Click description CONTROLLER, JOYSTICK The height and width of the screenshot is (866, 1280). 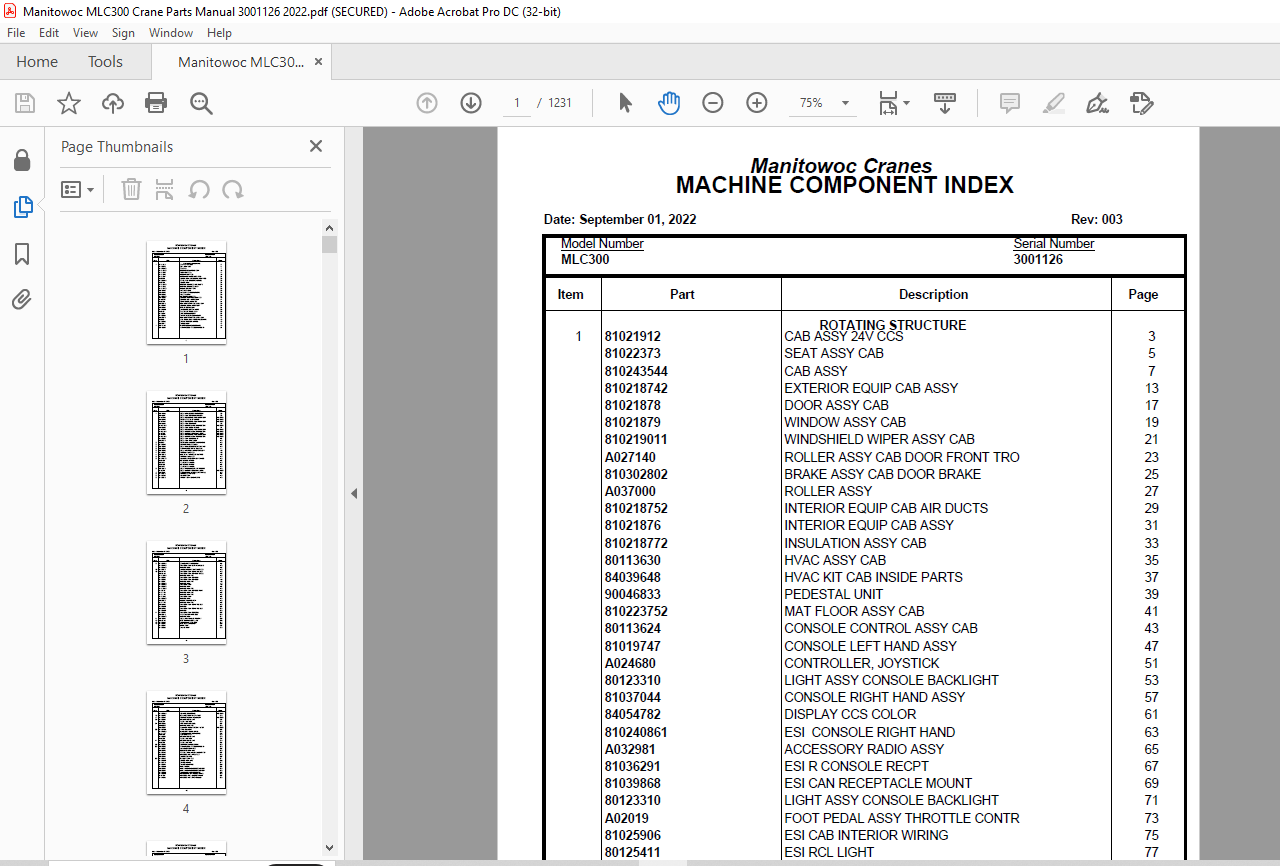tap(862, 663)
